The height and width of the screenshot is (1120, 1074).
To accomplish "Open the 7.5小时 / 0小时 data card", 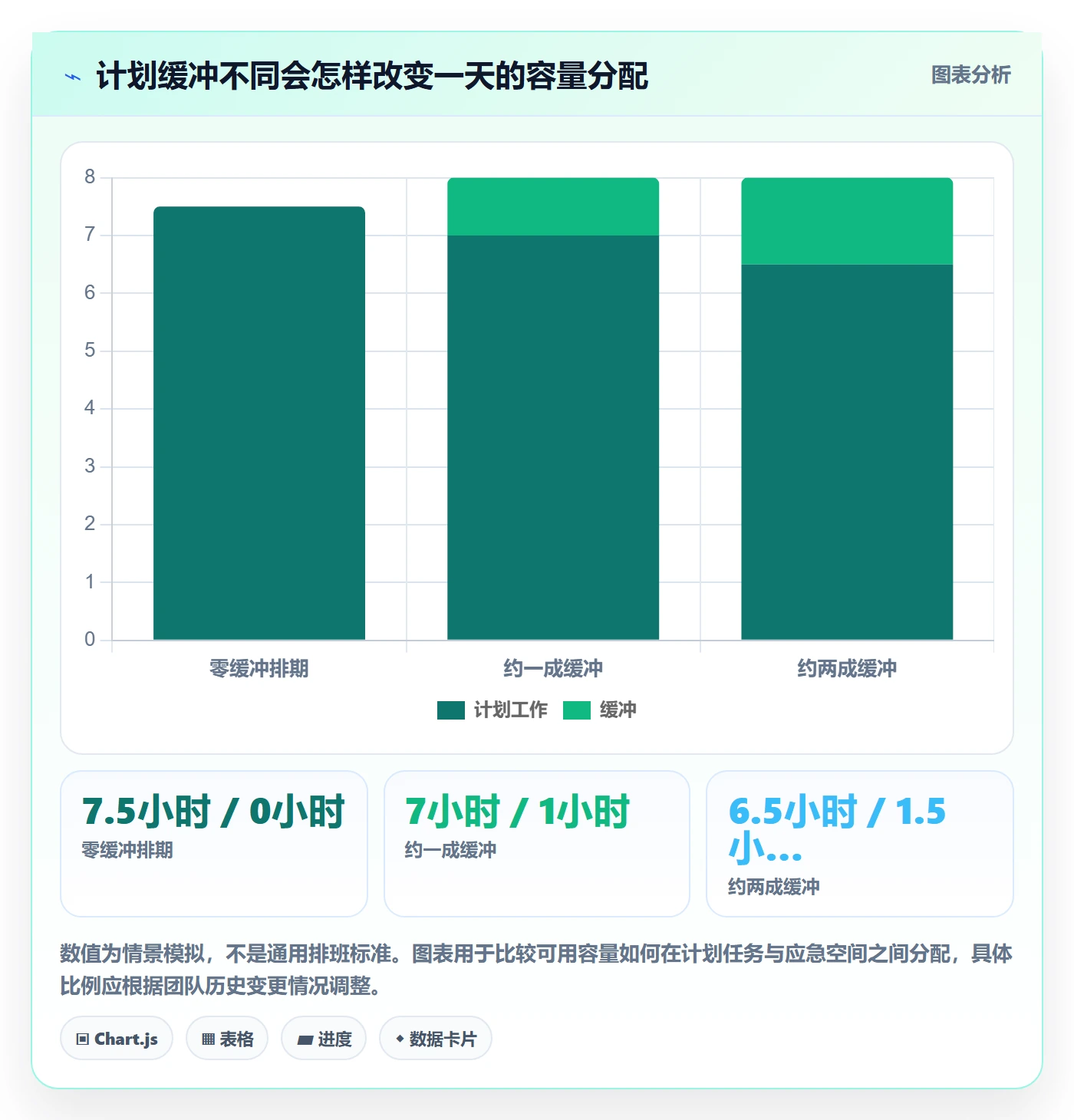I will pos(214,844).
